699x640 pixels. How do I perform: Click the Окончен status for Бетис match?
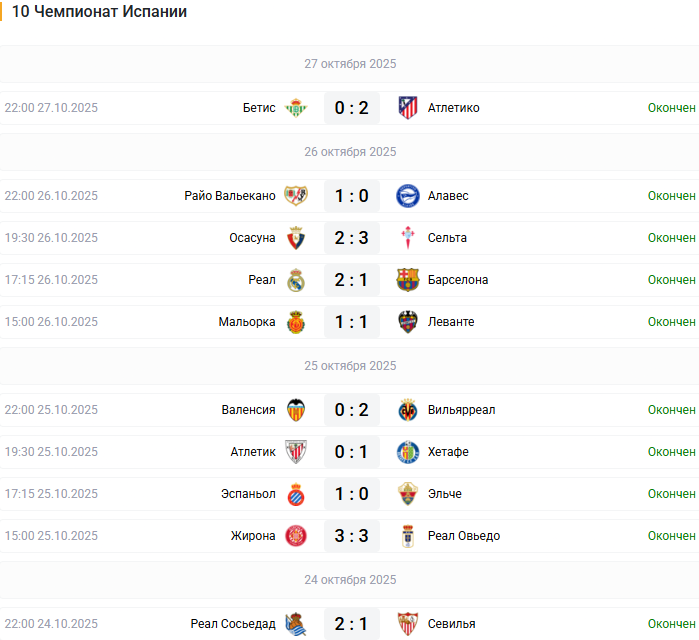click(x=671, y=108)
